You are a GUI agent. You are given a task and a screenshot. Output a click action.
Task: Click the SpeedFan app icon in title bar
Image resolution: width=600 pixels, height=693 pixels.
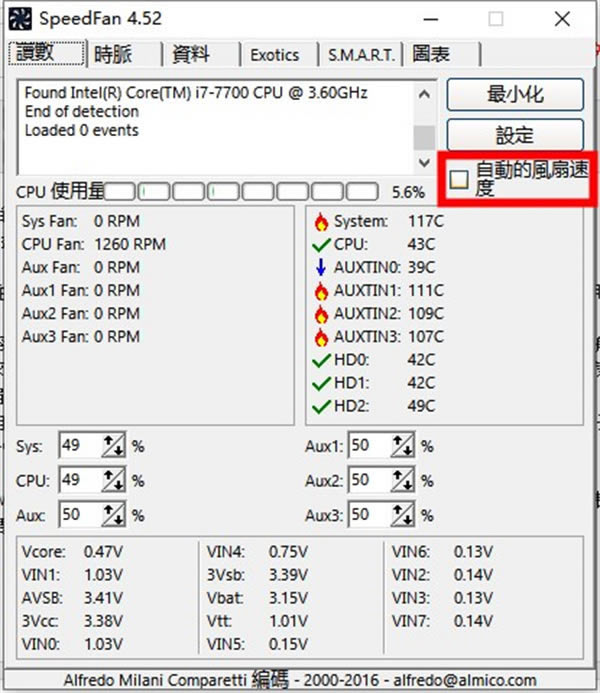(20, 19)
